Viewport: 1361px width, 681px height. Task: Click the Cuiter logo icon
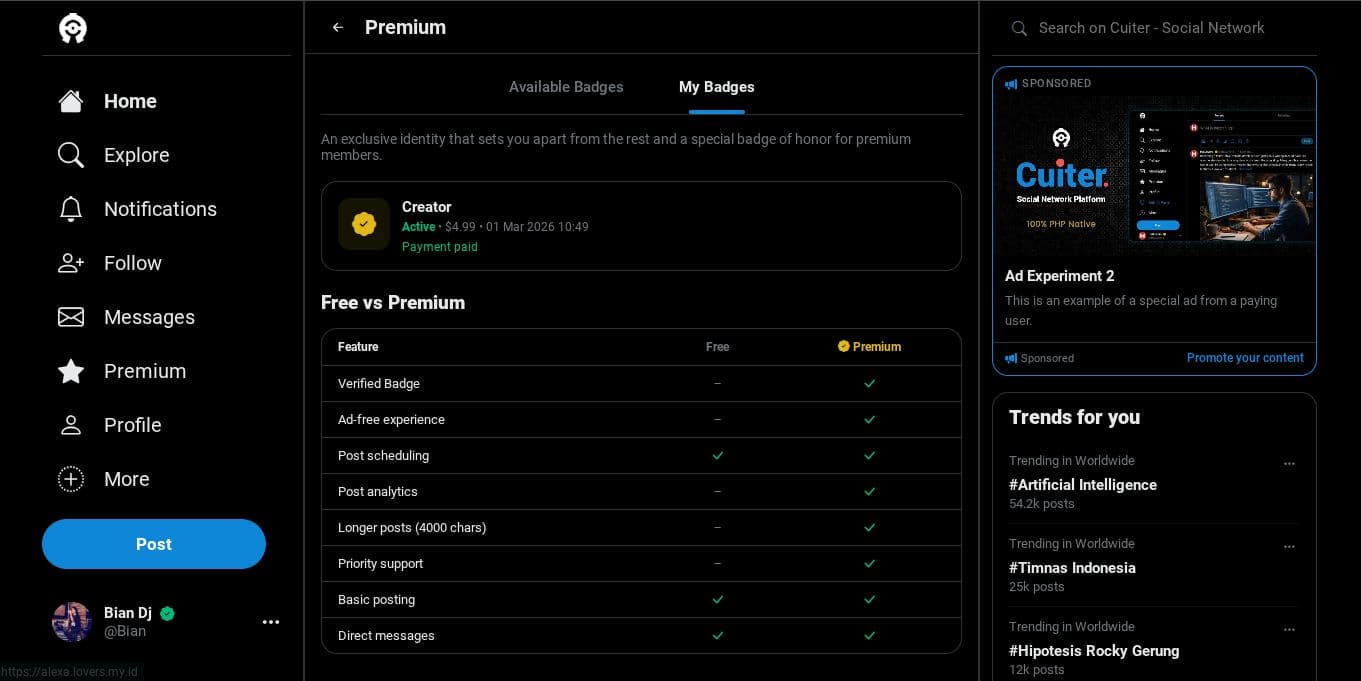point(73,29)
